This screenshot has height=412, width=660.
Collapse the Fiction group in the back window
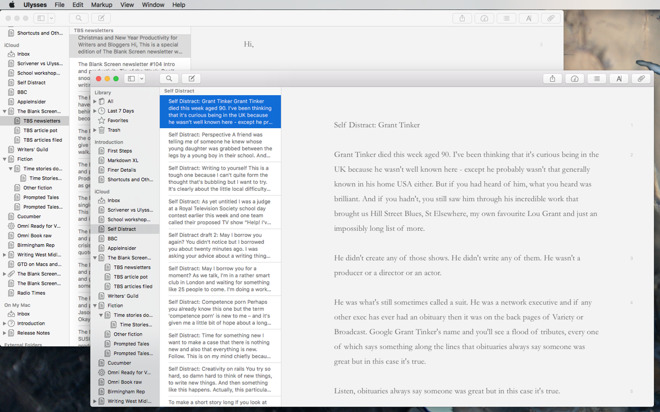(x=5, y=159)
